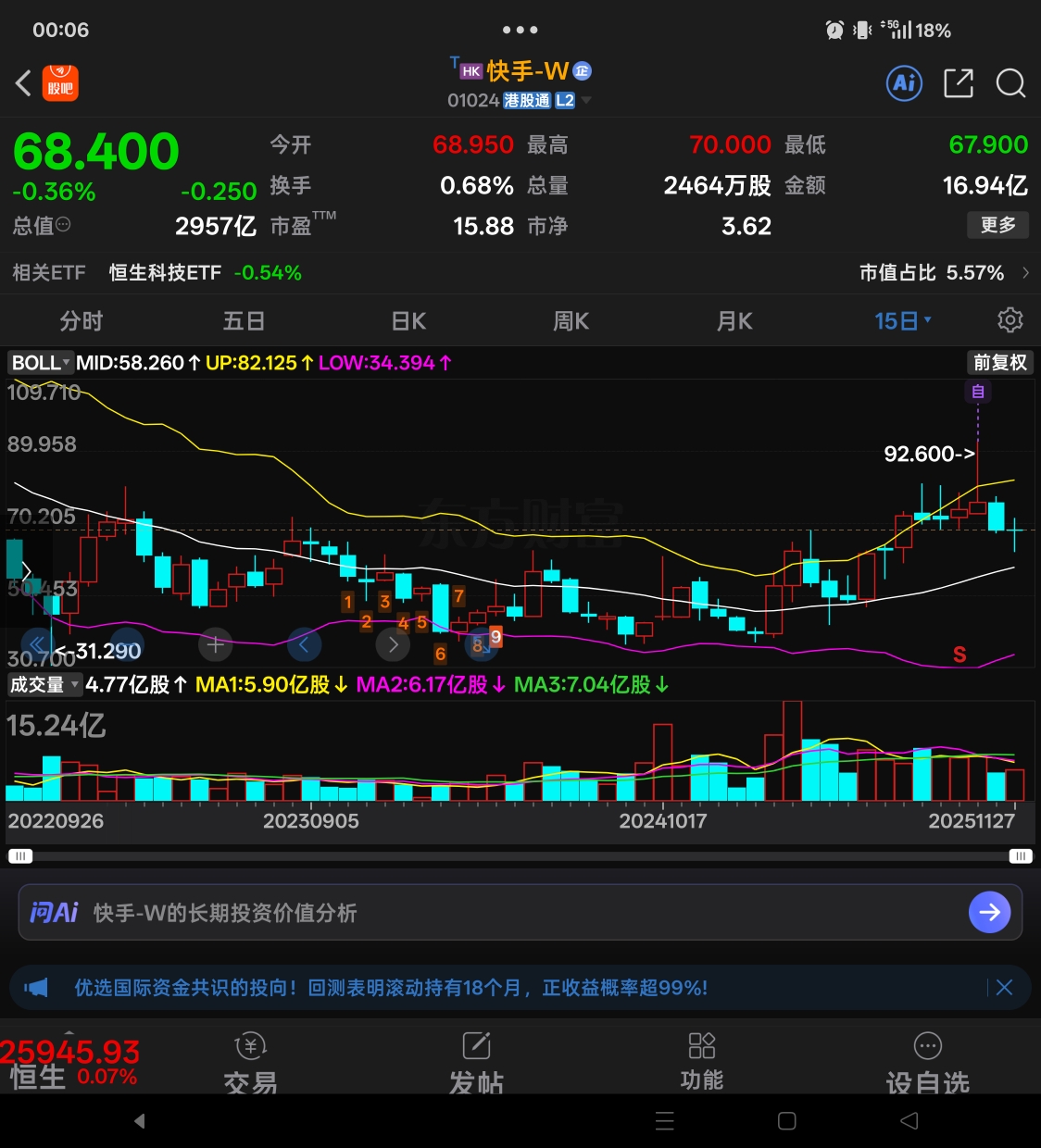
Task: Tap the L2 level badge
Action: [x=565, y=100]
